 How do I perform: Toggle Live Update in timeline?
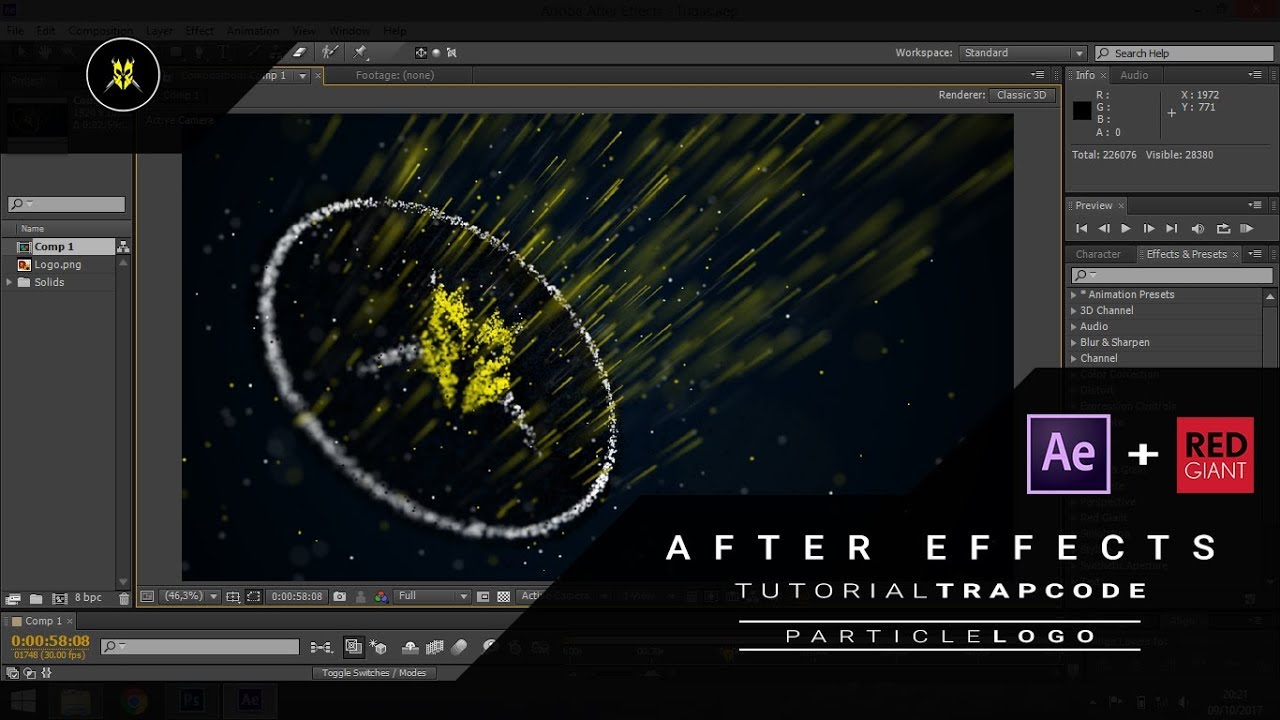353,647
